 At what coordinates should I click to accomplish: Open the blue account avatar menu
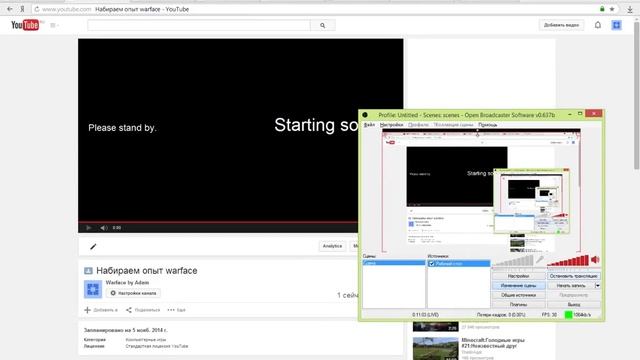tap(616, 25)
